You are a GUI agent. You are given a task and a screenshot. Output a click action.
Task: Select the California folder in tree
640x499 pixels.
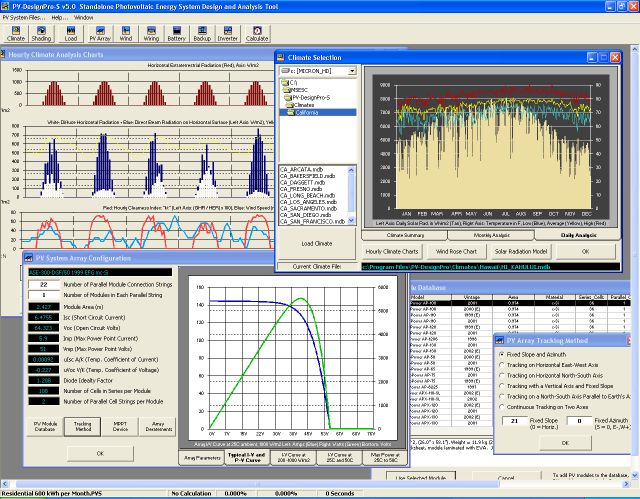point(307,113)
